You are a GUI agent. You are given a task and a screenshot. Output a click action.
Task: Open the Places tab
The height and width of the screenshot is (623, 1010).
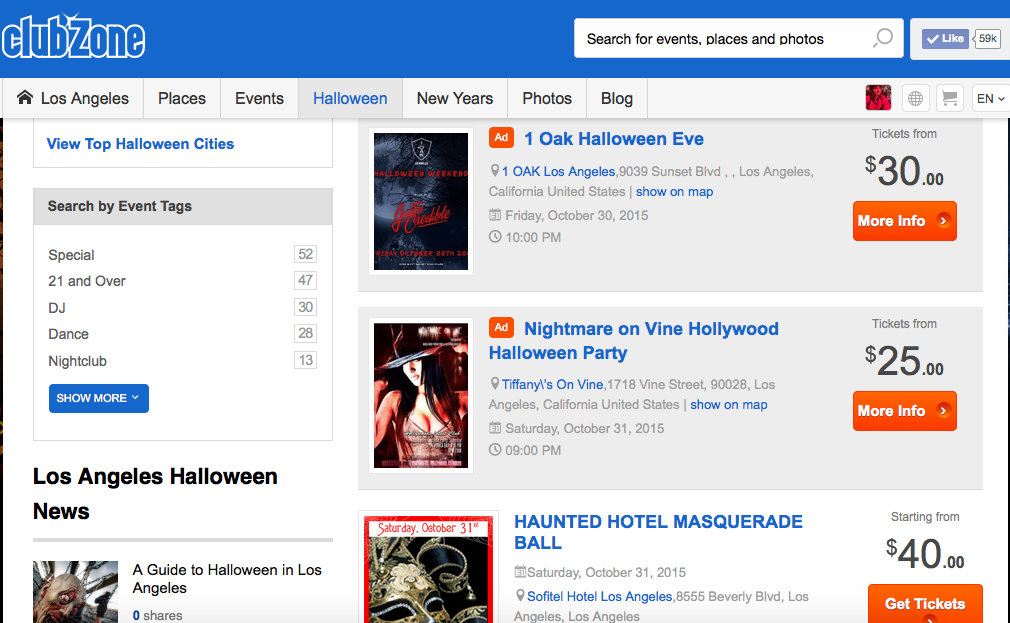point(182,99)
